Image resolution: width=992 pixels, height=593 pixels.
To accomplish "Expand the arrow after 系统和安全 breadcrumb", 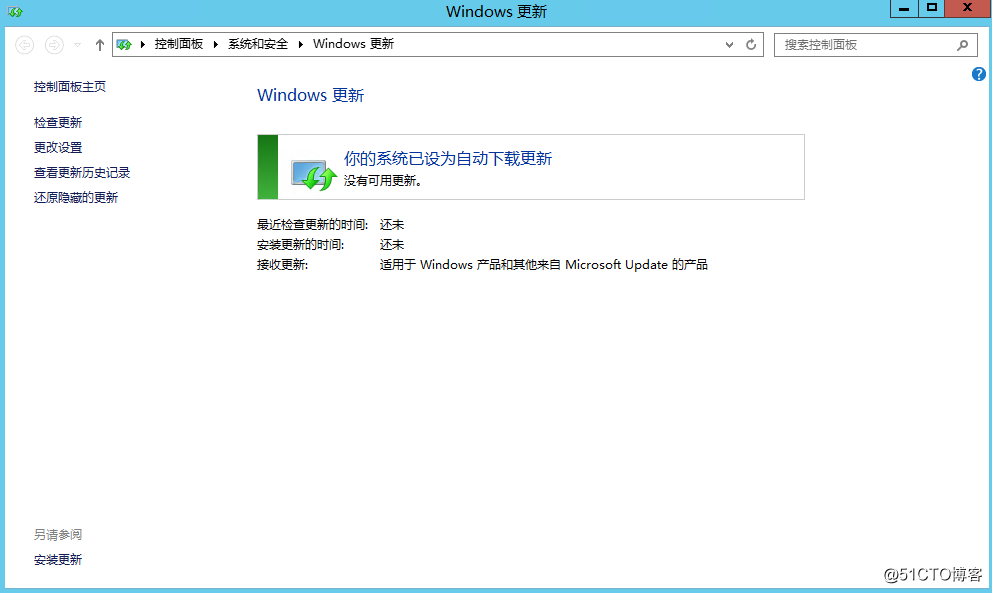I will pos(301,44).
